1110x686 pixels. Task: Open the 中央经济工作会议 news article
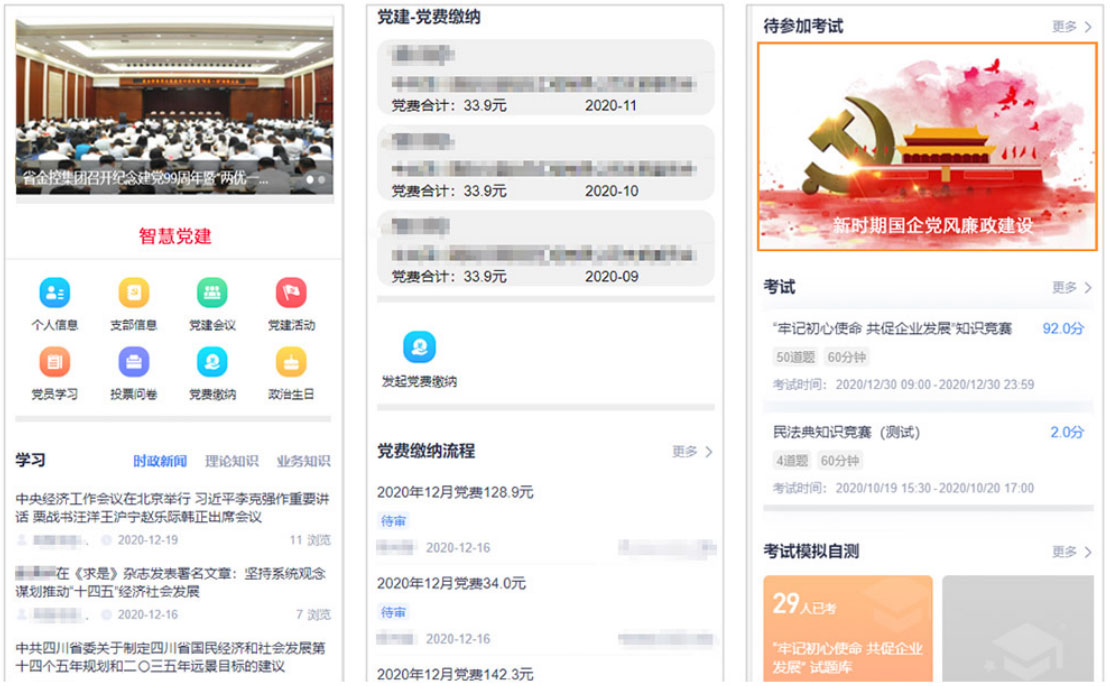(x=173, y=508)
